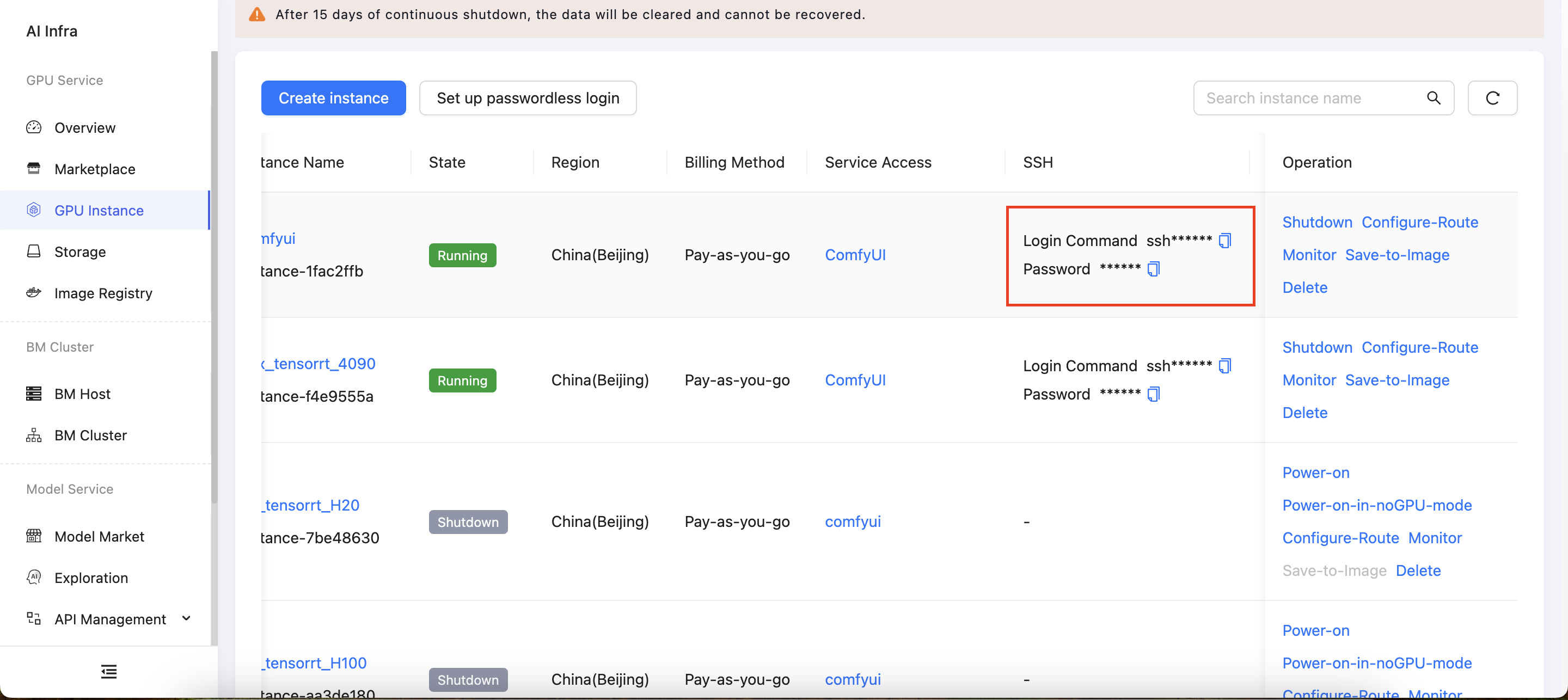1568x700 pixels.
Task: Open comfyui service for tensorrt_H100
Action: [853, 680]
